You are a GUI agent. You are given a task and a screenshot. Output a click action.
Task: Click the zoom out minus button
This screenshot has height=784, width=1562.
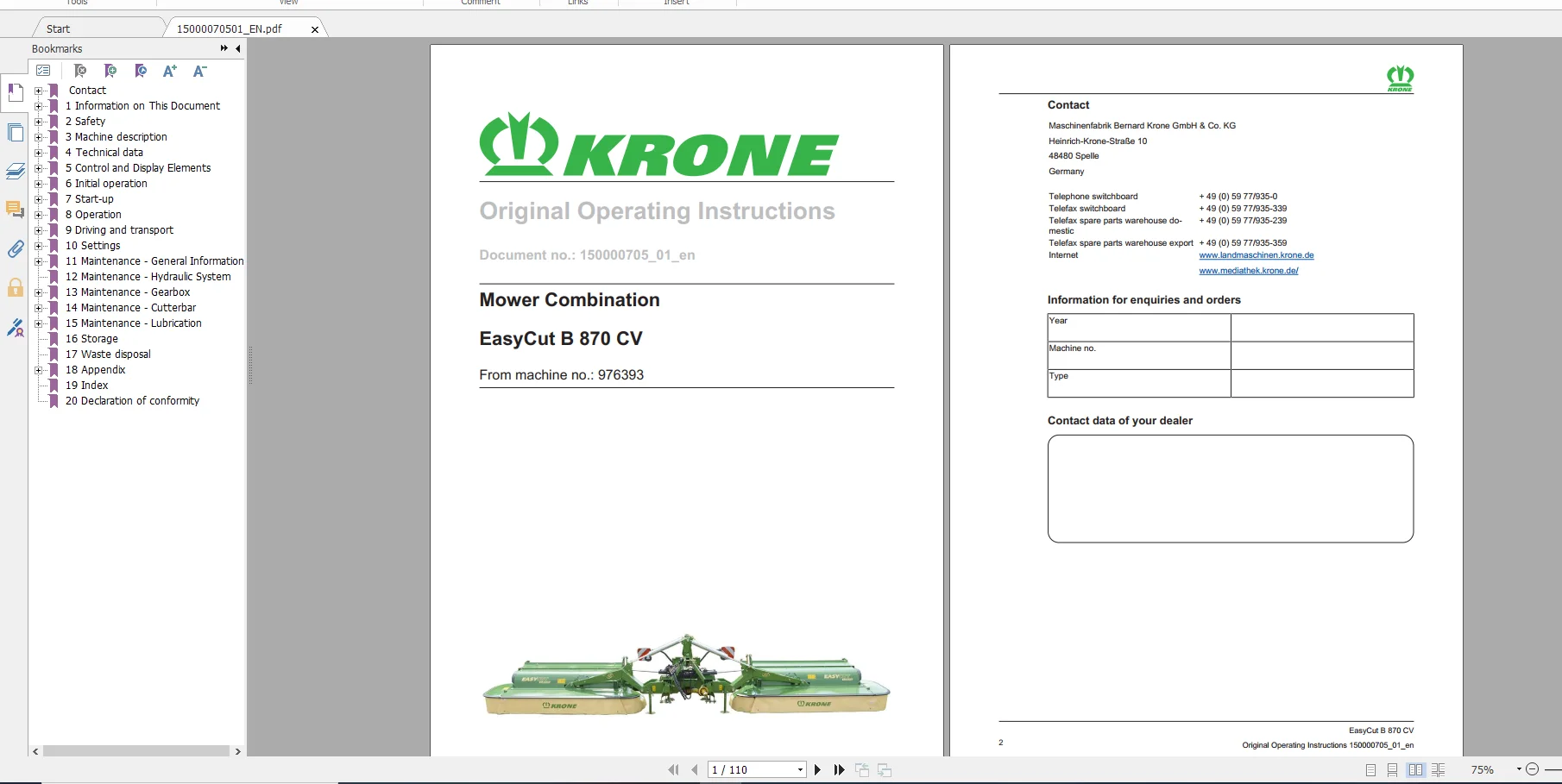(x=1532, y=769)
